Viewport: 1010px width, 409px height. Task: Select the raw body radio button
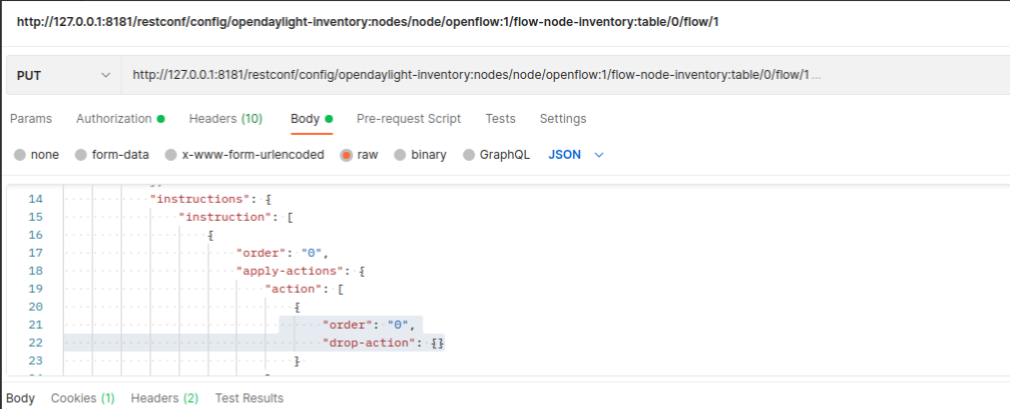pyautogui.click(x=347, y=155)
